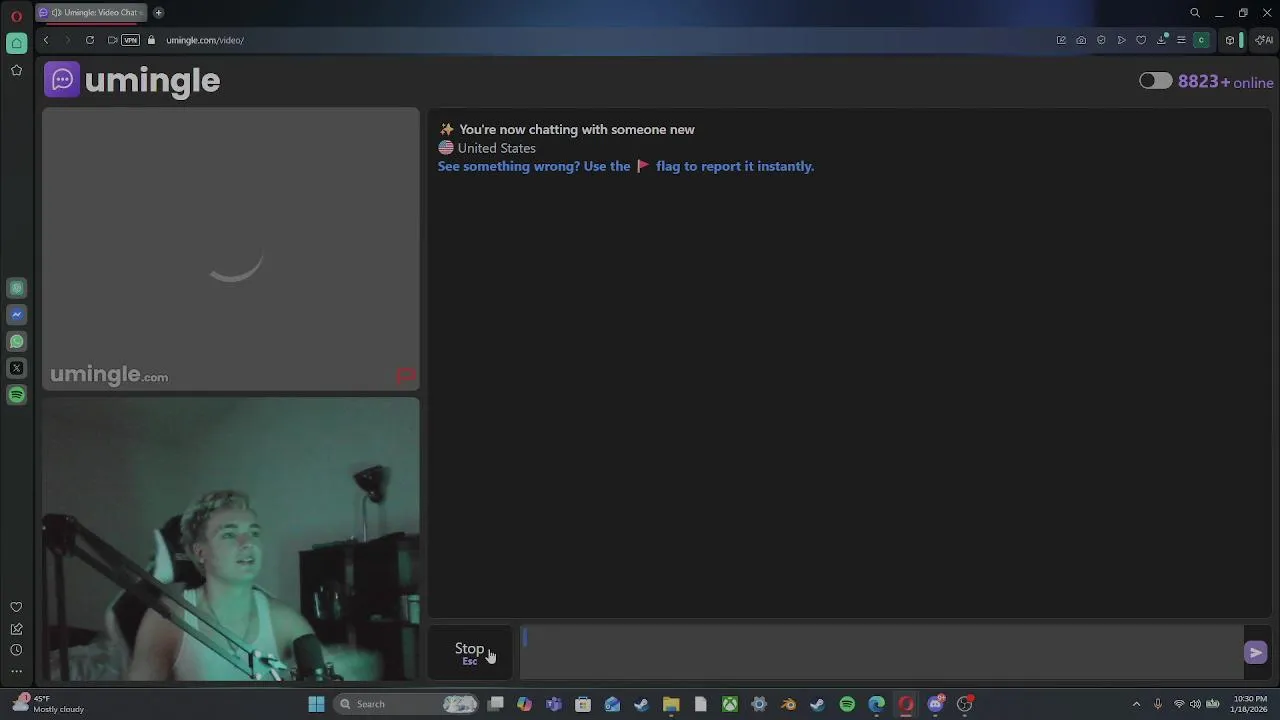Open the snapshot camera toolbar icon
Image resolution: width=1280 pixels, height=720 pixels.
pyautogui.click(x=1081, y=40)
